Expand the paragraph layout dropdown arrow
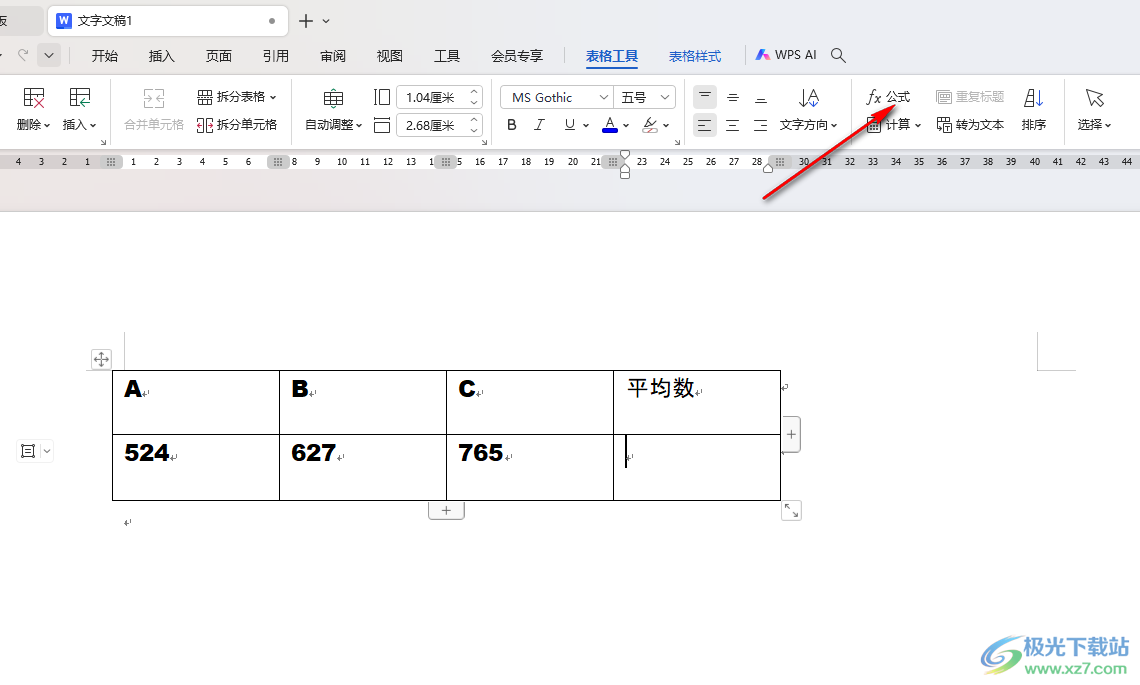 click(x=47, y=452)
